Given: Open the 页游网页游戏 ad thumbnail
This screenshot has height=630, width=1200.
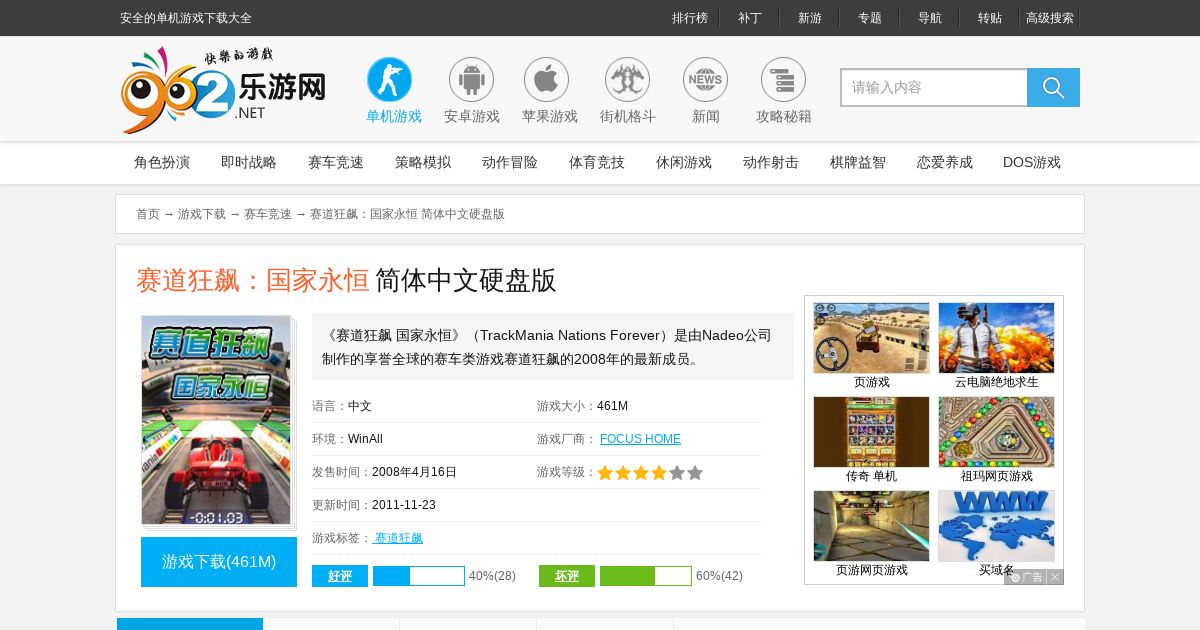Looking at the screenshot, I should pyautogui.click(x=871, y=526).
